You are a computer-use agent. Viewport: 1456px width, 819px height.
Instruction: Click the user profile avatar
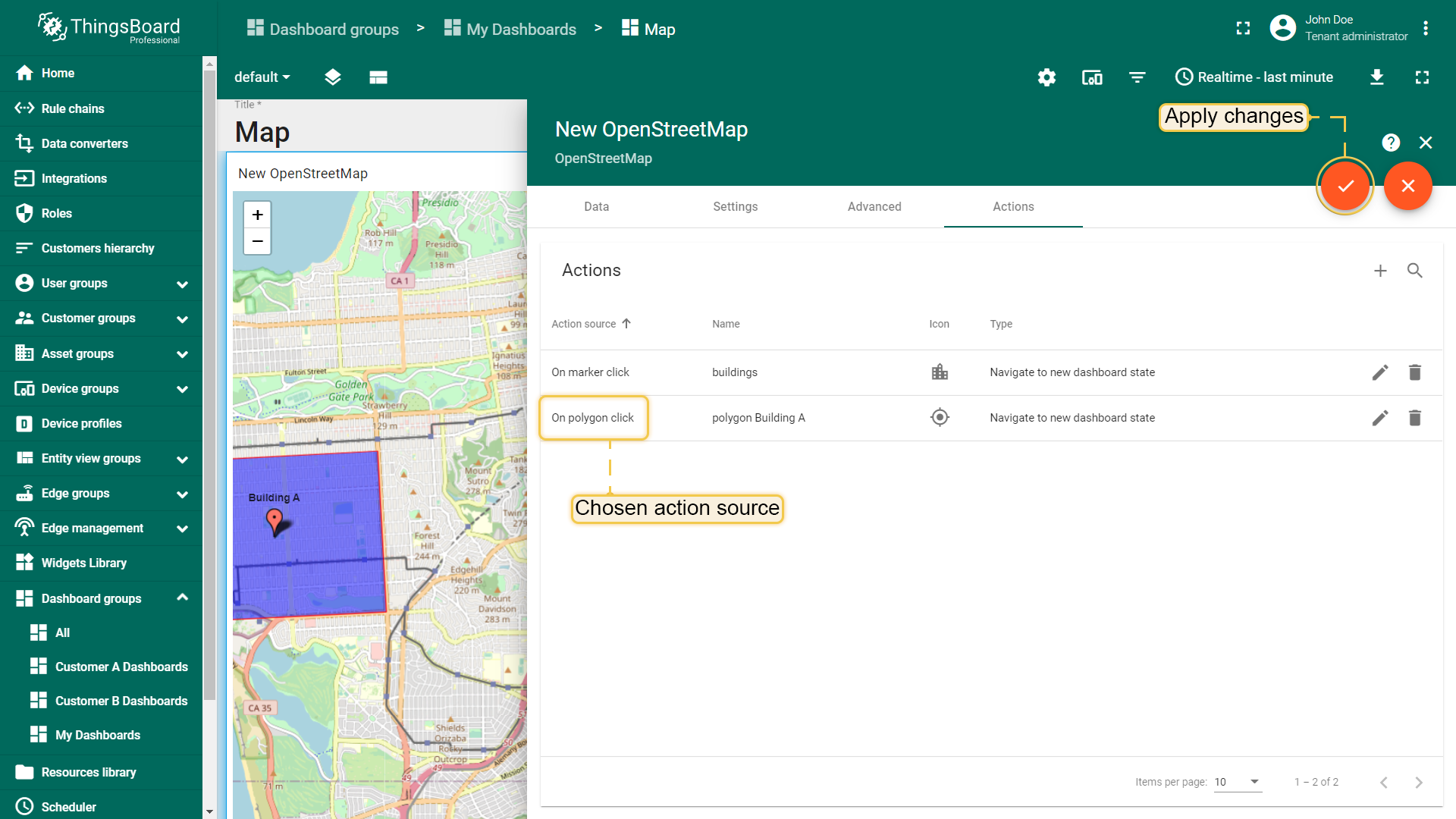coord(1282,29)
